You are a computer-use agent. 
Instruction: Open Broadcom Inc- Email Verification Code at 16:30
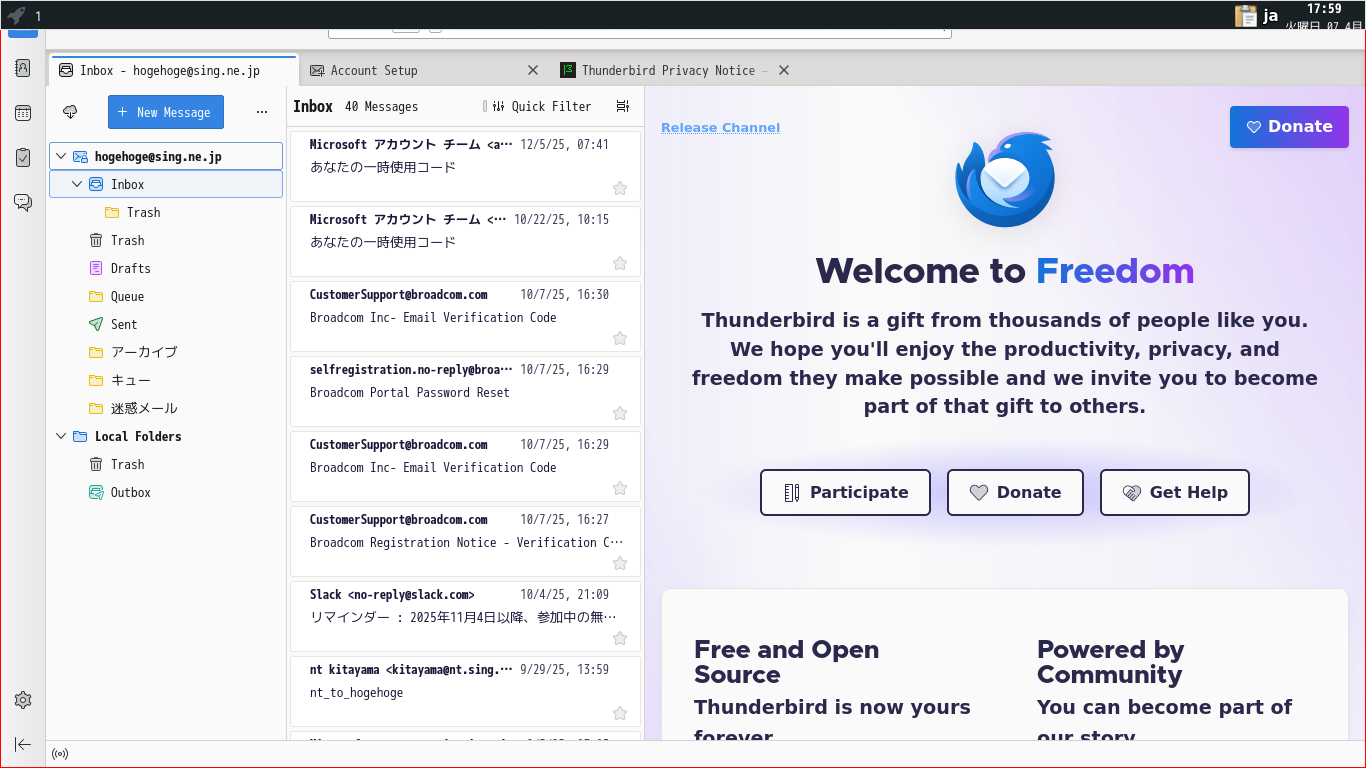465,316
